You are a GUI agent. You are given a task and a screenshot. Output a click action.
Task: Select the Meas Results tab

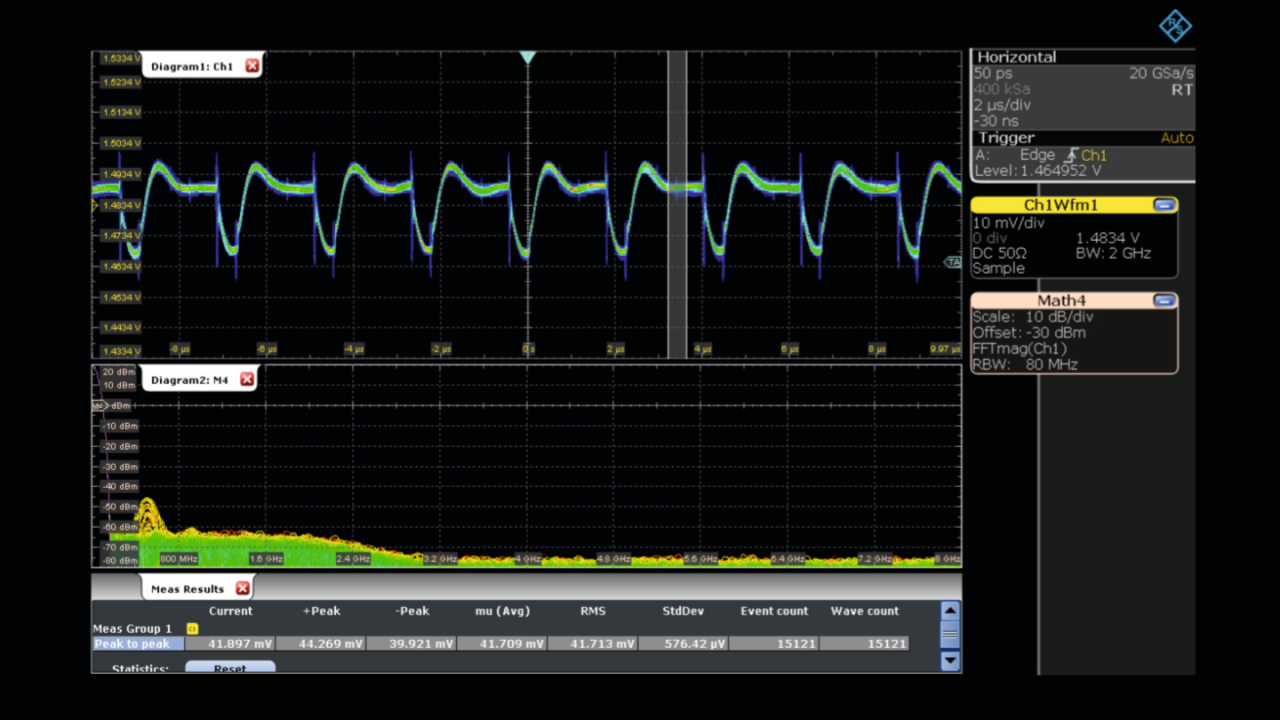187,589
